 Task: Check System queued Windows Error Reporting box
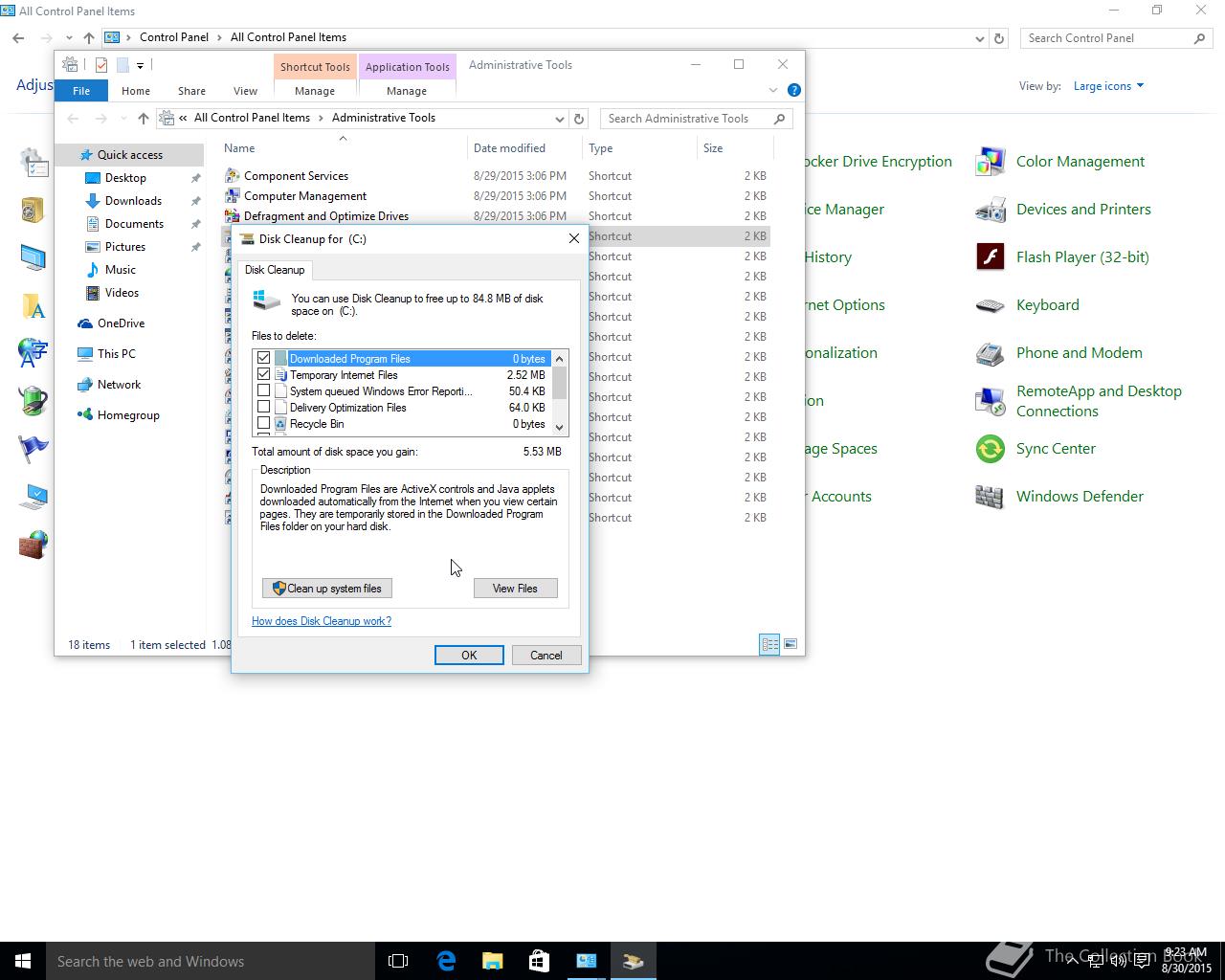(264, 390)
